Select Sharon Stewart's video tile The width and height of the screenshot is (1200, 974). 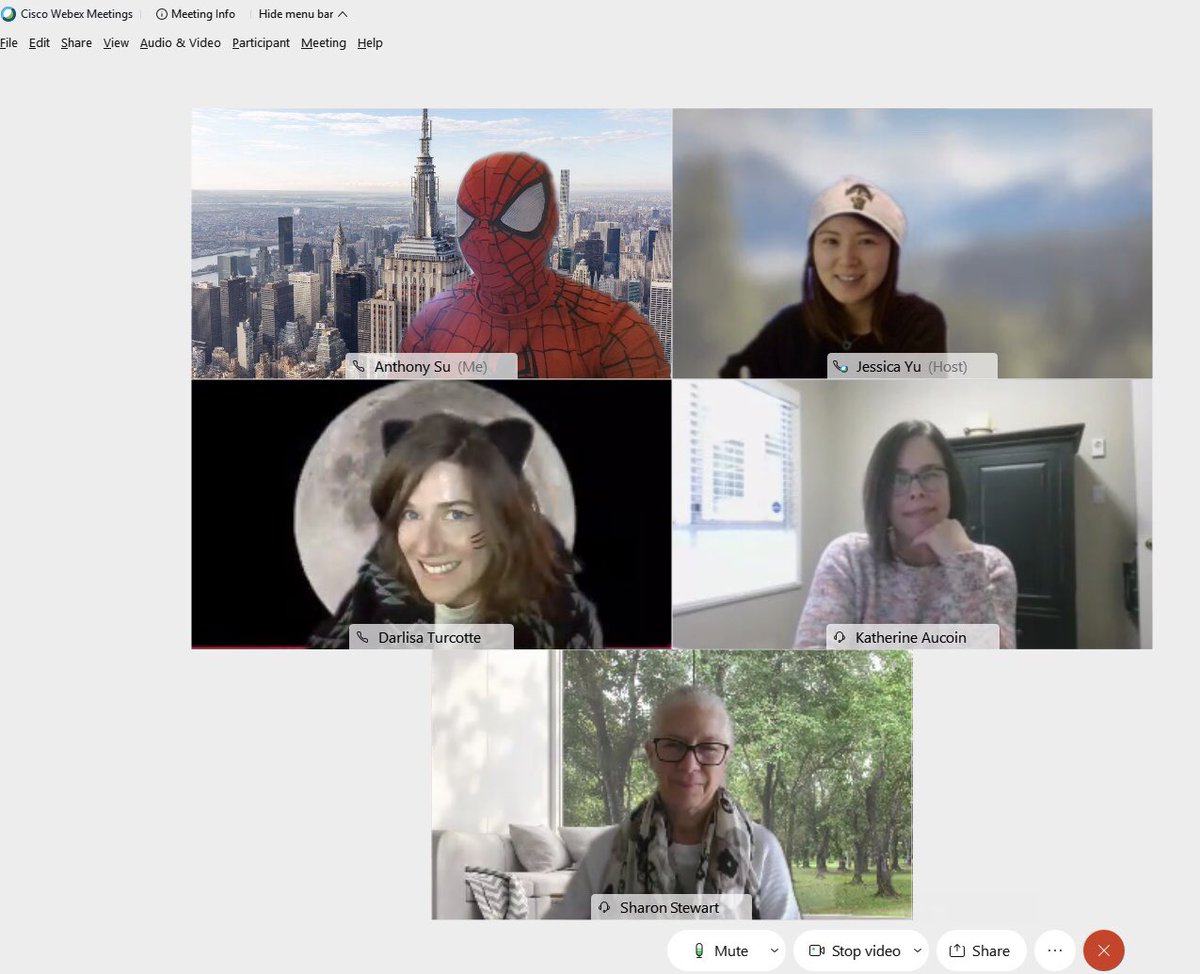click(x=672, y=784)
